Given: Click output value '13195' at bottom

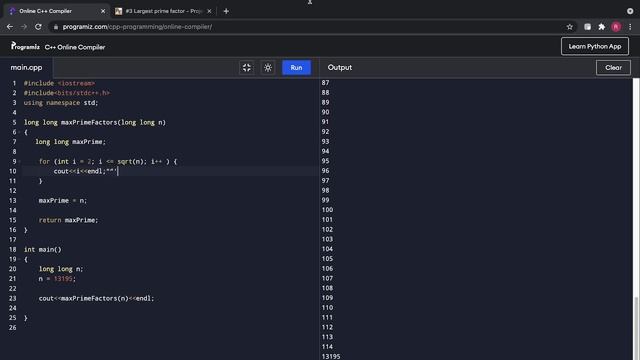Looking at the screenshot, I should click(x=331, y=357).
